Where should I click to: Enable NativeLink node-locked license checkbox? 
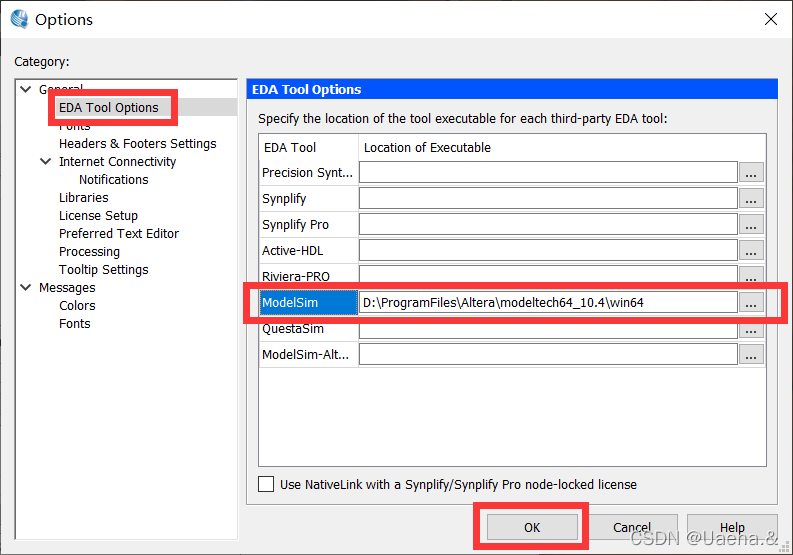click(266, 484)
